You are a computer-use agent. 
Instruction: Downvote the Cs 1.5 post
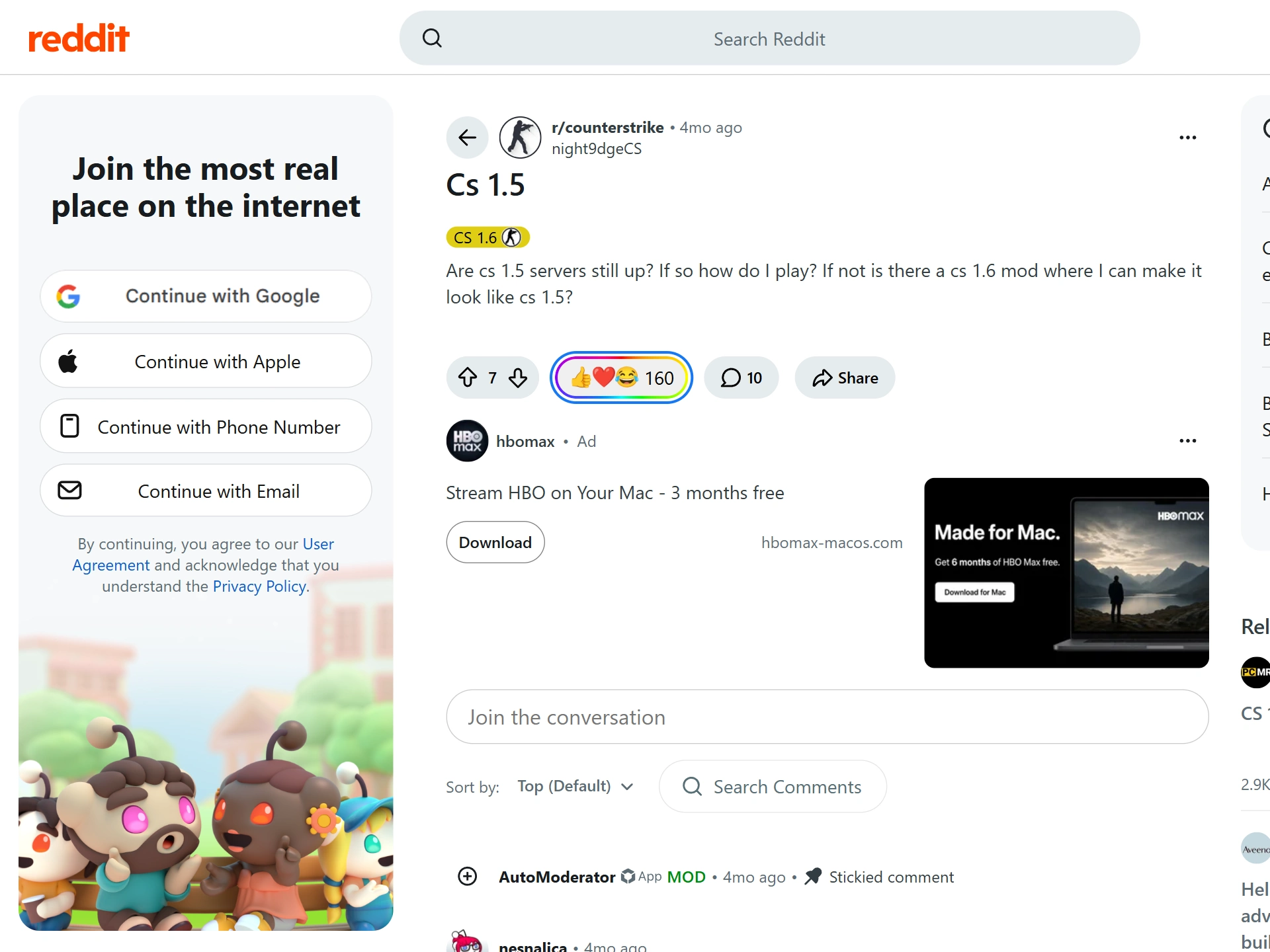[518, 377]
